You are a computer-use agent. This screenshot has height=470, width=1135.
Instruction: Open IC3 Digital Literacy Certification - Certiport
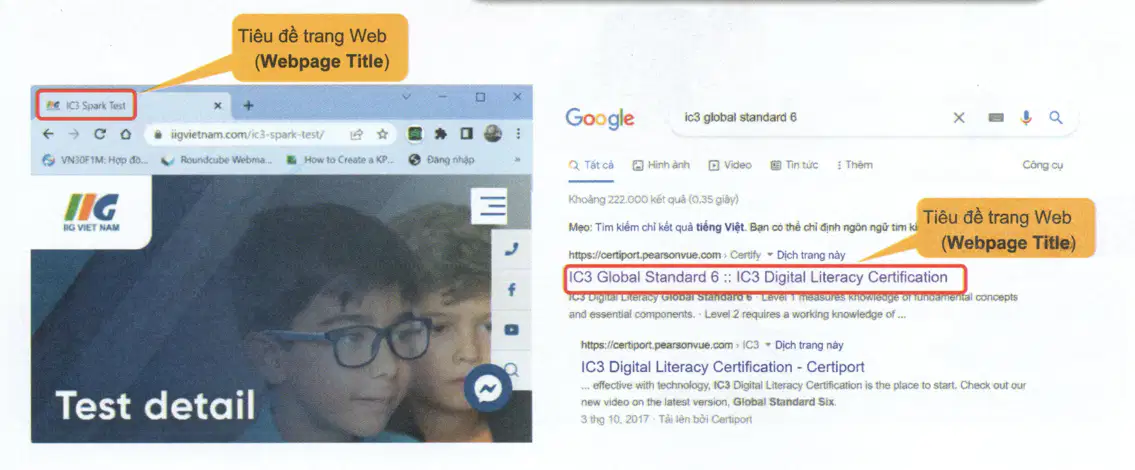(722, 366)
